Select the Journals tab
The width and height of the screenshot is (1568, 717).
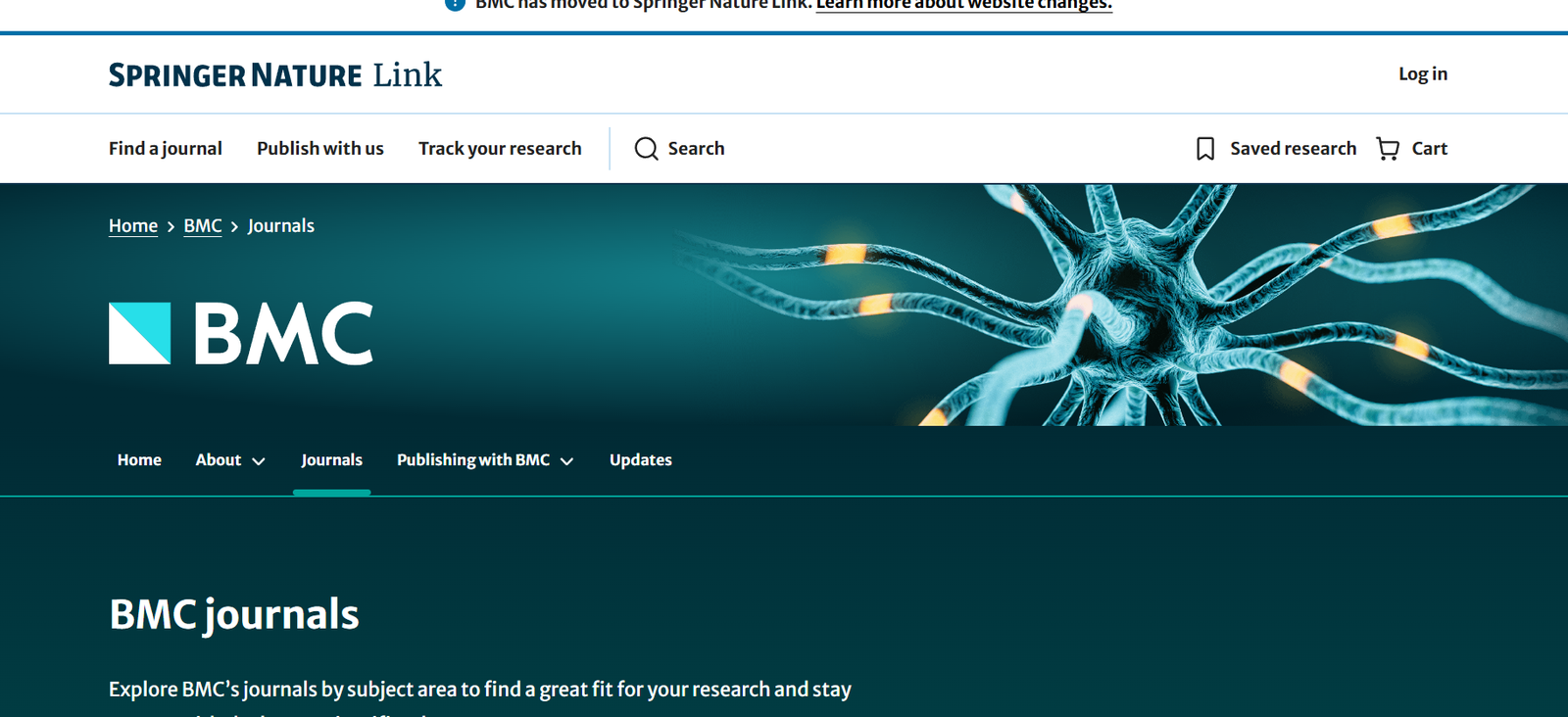331,460
